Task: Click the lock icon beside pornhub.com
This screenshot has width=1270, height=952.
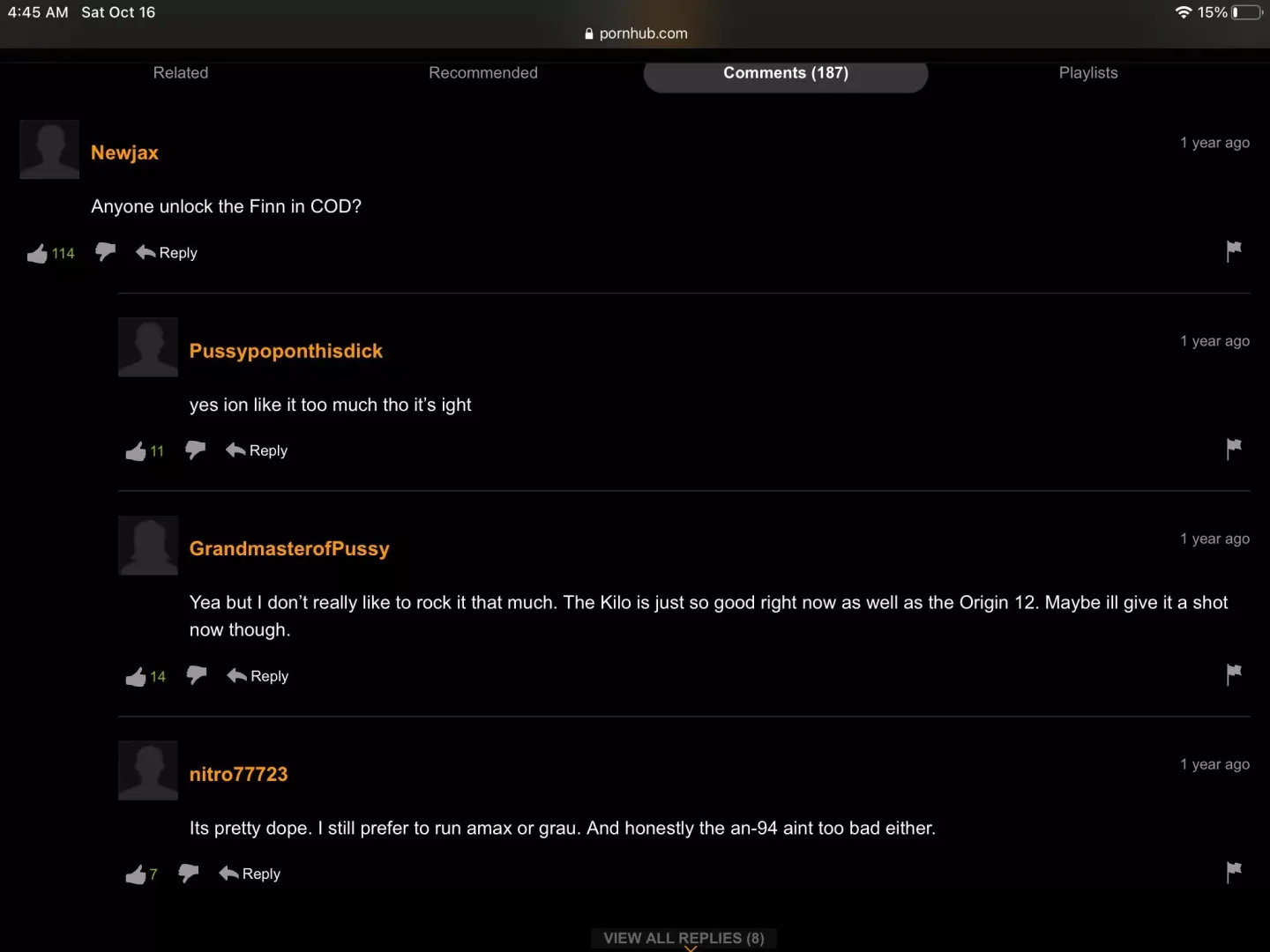Action: point(588,33)
